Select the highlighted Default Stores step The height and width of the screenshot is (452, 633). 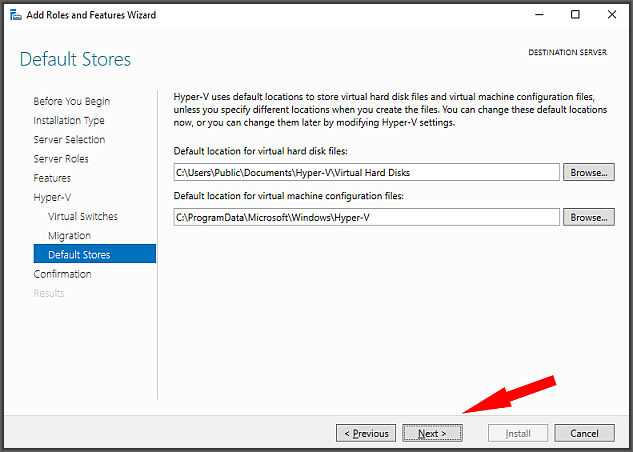[94, 254]
